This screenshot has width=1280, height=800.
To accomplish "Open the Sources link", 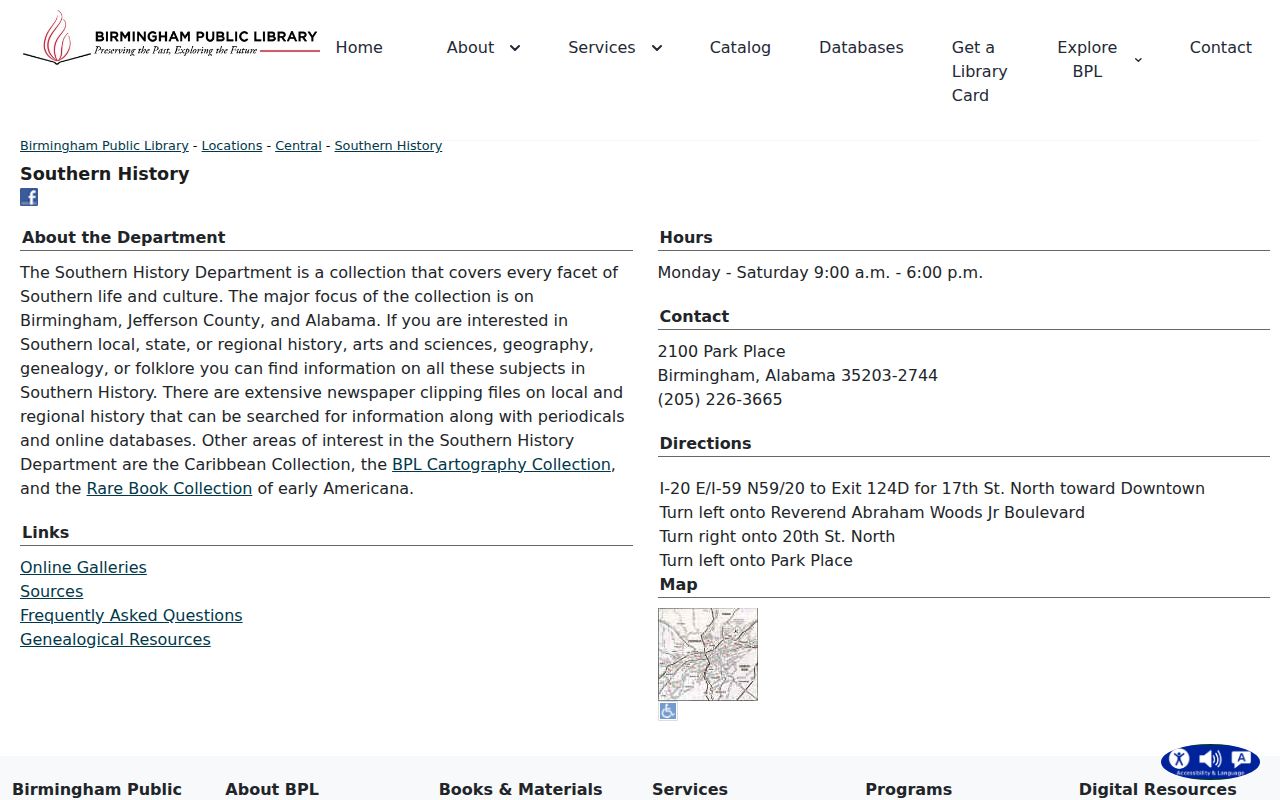I will (x=51, y=591).
